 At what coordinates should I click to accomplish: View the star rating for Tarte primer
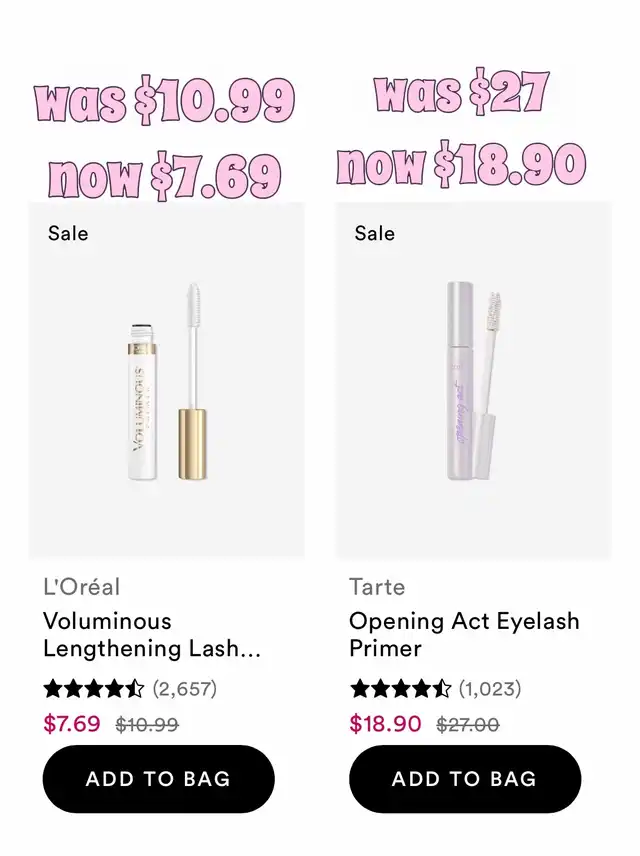click(400, 688)
